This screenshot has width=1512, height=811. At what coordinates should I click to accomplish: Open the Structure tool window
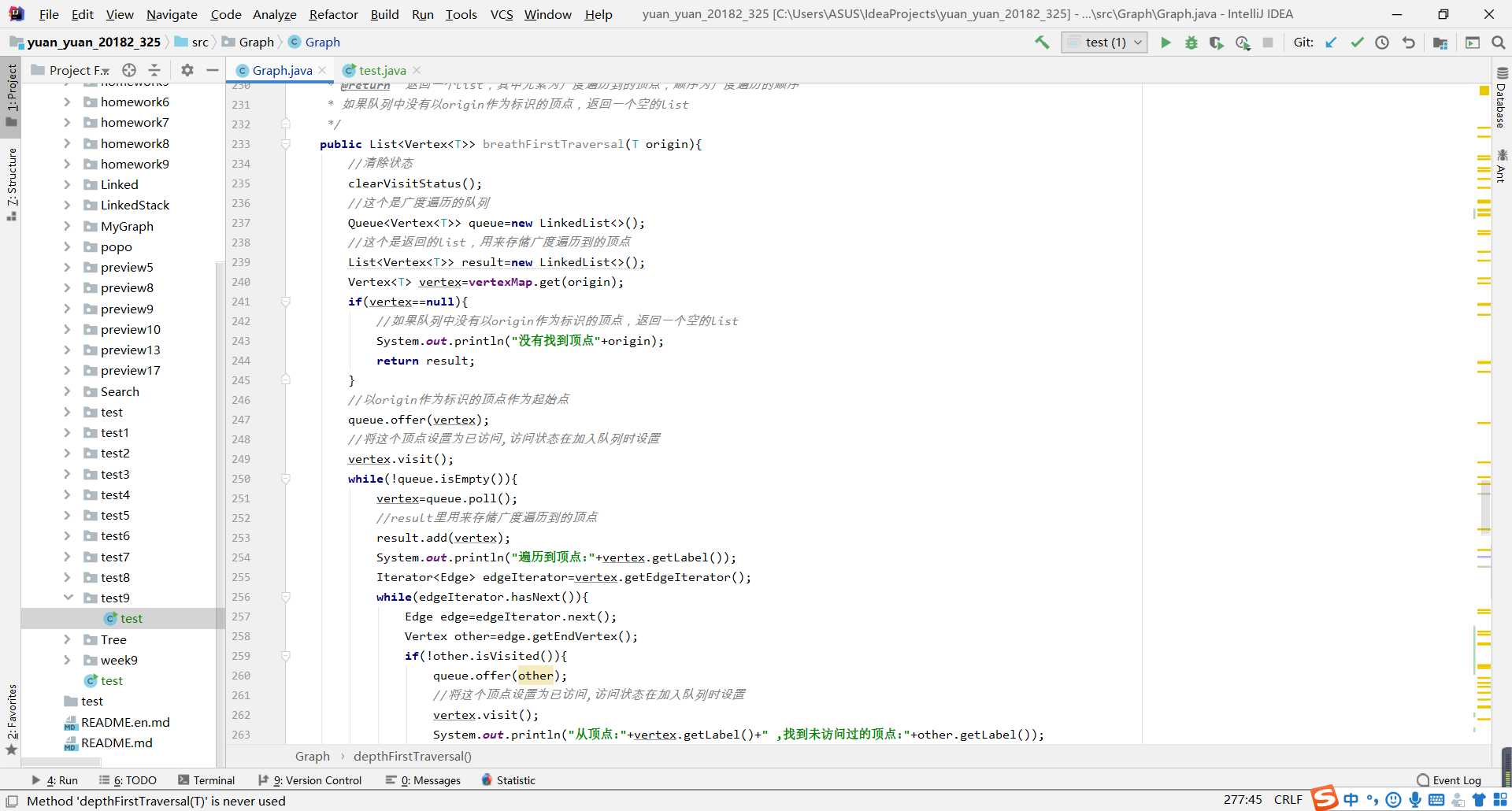(11, 183)
